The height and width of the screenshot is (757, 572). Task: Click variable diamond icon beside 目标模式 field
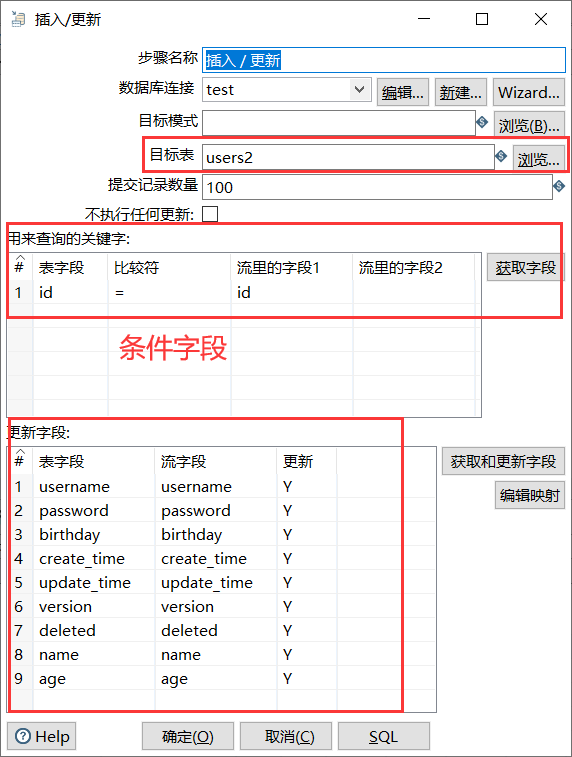tap(482, 122)
